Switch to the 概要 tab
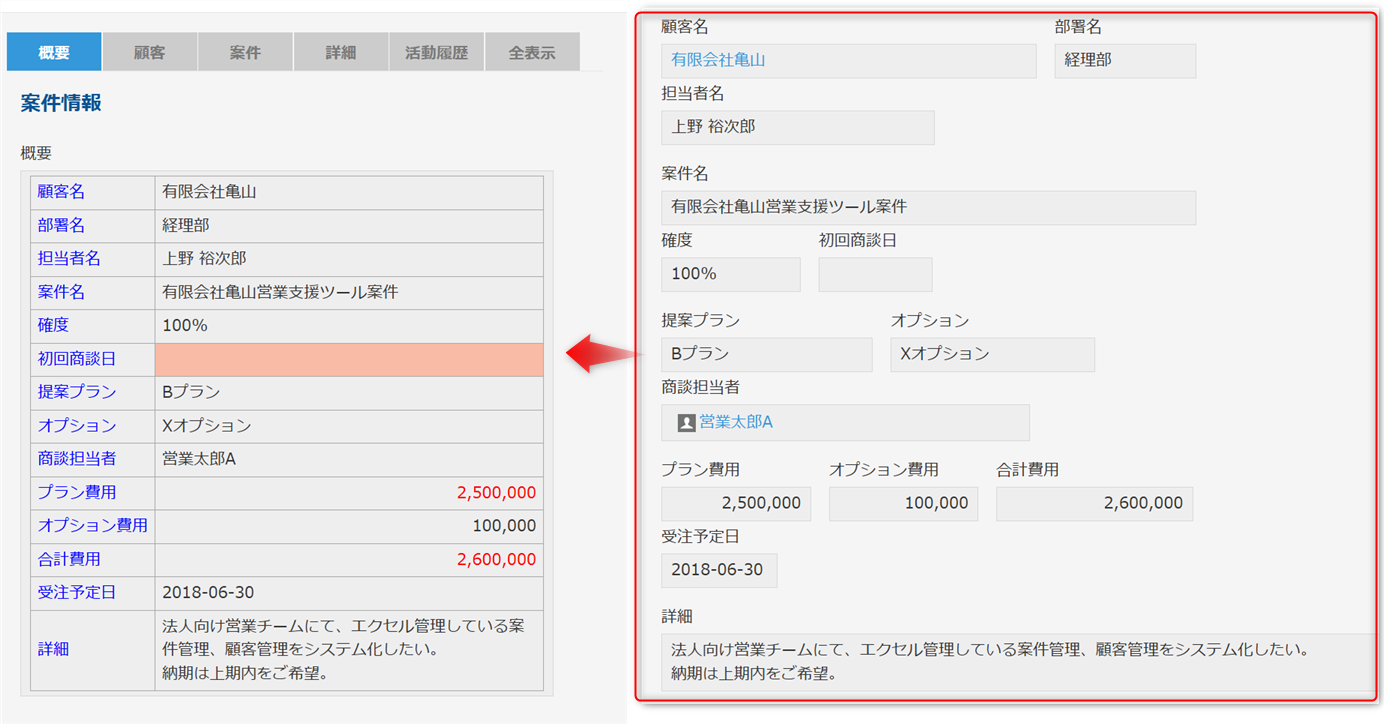 pyautogui.click(x=54, y=52)
